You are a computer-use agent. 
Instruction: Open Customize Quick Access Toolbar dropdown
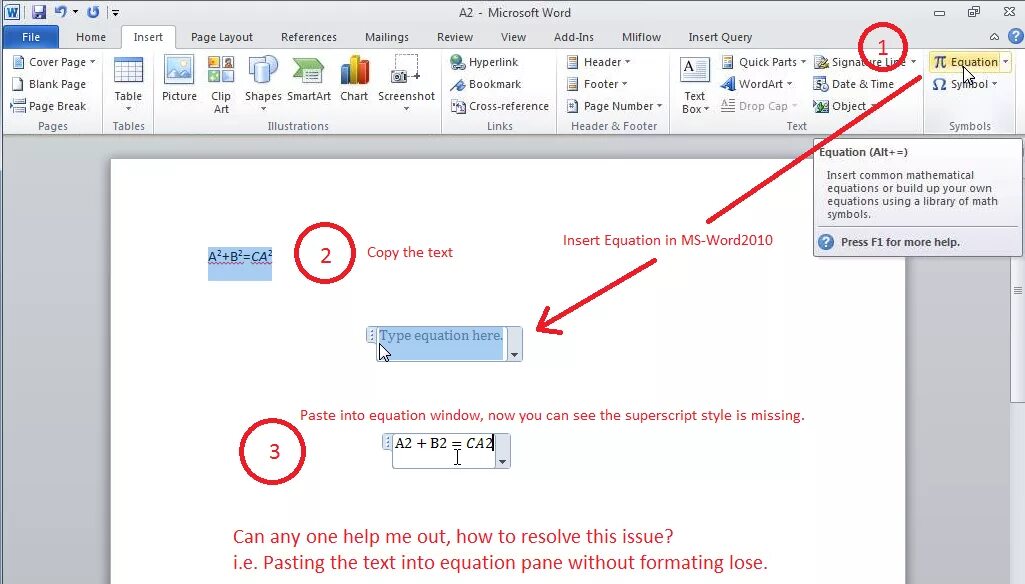tap(115, 12)
